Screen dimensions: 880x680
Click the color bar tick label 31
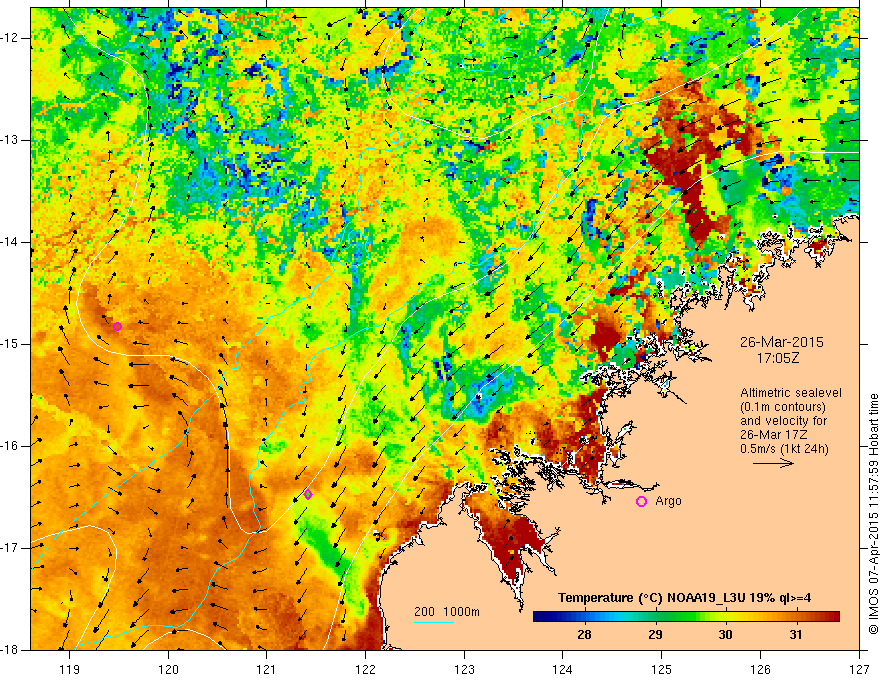click(796, 635)
